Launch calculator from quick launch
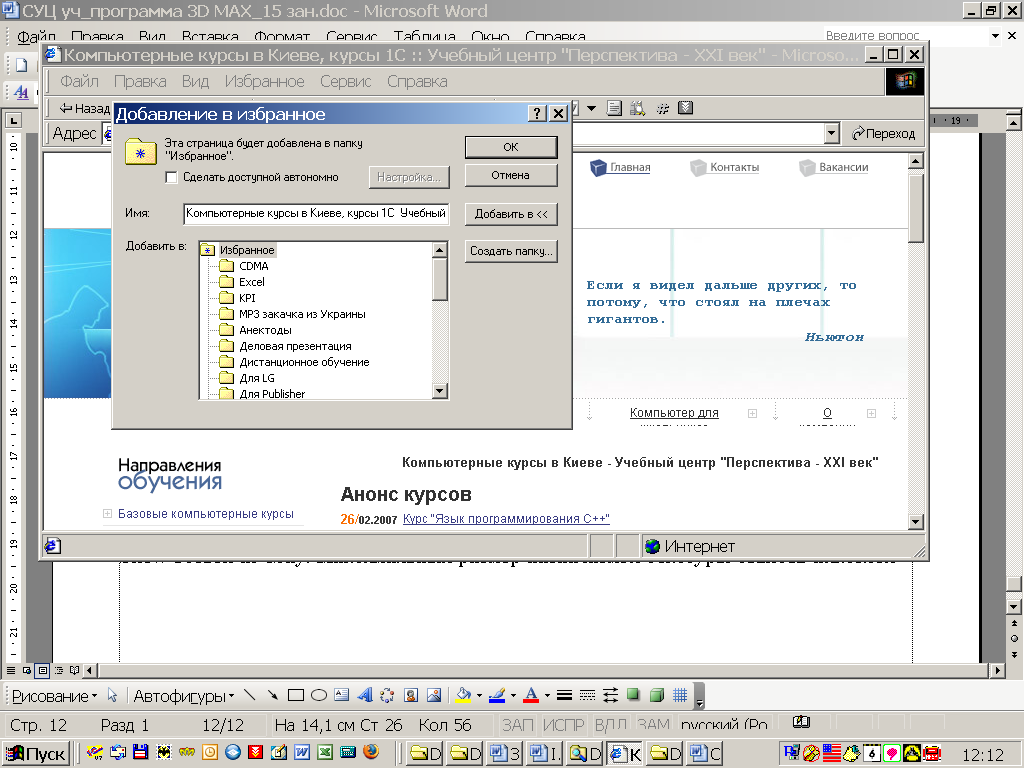Viewport: 1024px width, 768px height. click(x=347, y=752)
